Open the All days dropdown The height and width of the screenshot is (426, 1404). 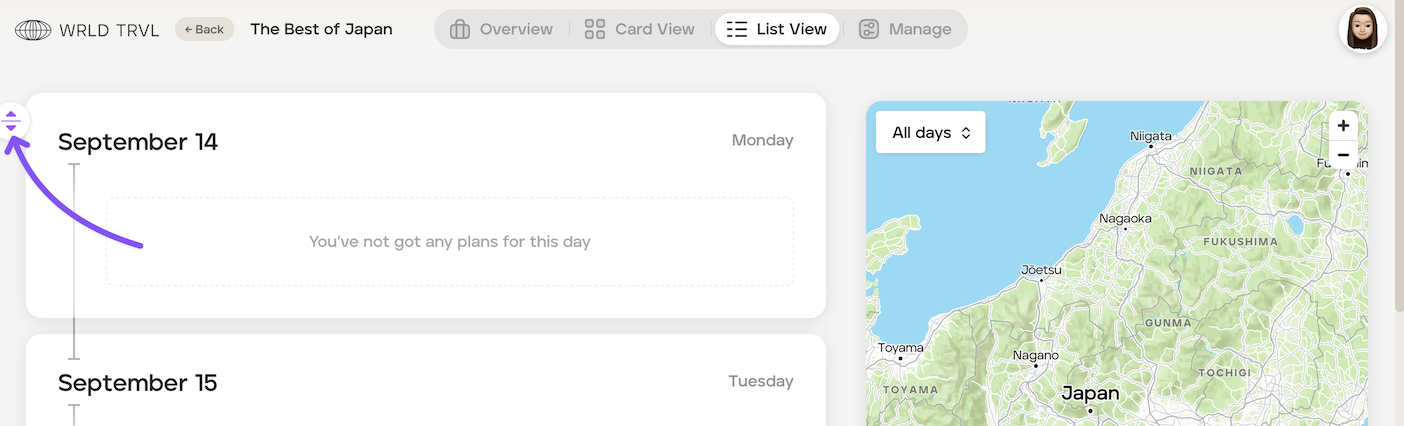(930, 132)
